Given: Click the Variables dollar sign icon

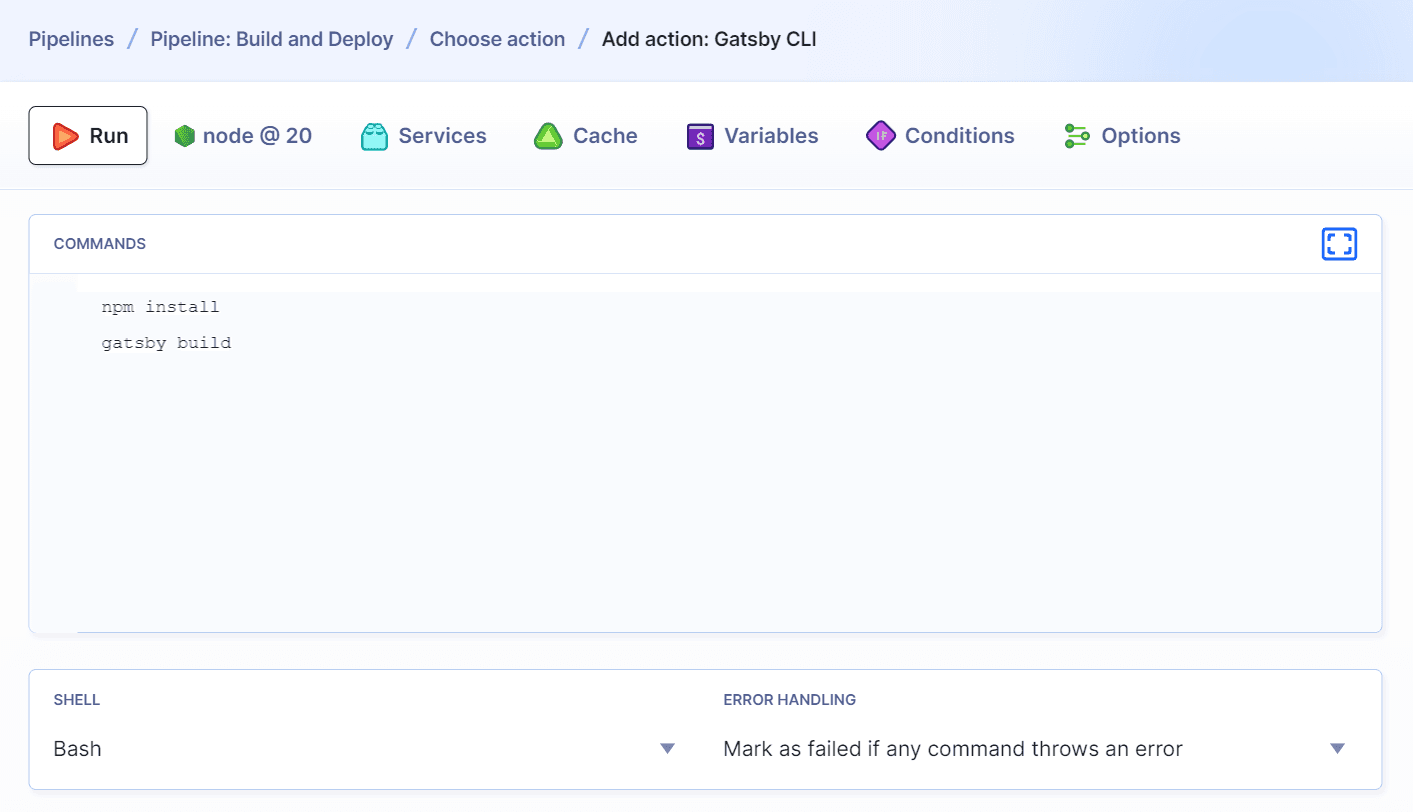Looking at the screenshot, I should point(700,135).
